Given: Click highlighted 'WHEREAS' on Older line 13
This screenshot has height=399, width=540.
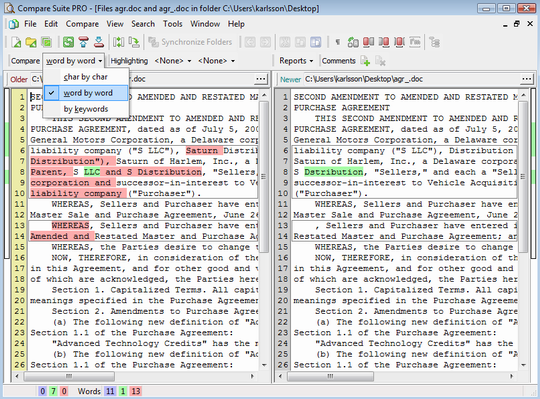Looking at the screenshot, I should (70, 225).
